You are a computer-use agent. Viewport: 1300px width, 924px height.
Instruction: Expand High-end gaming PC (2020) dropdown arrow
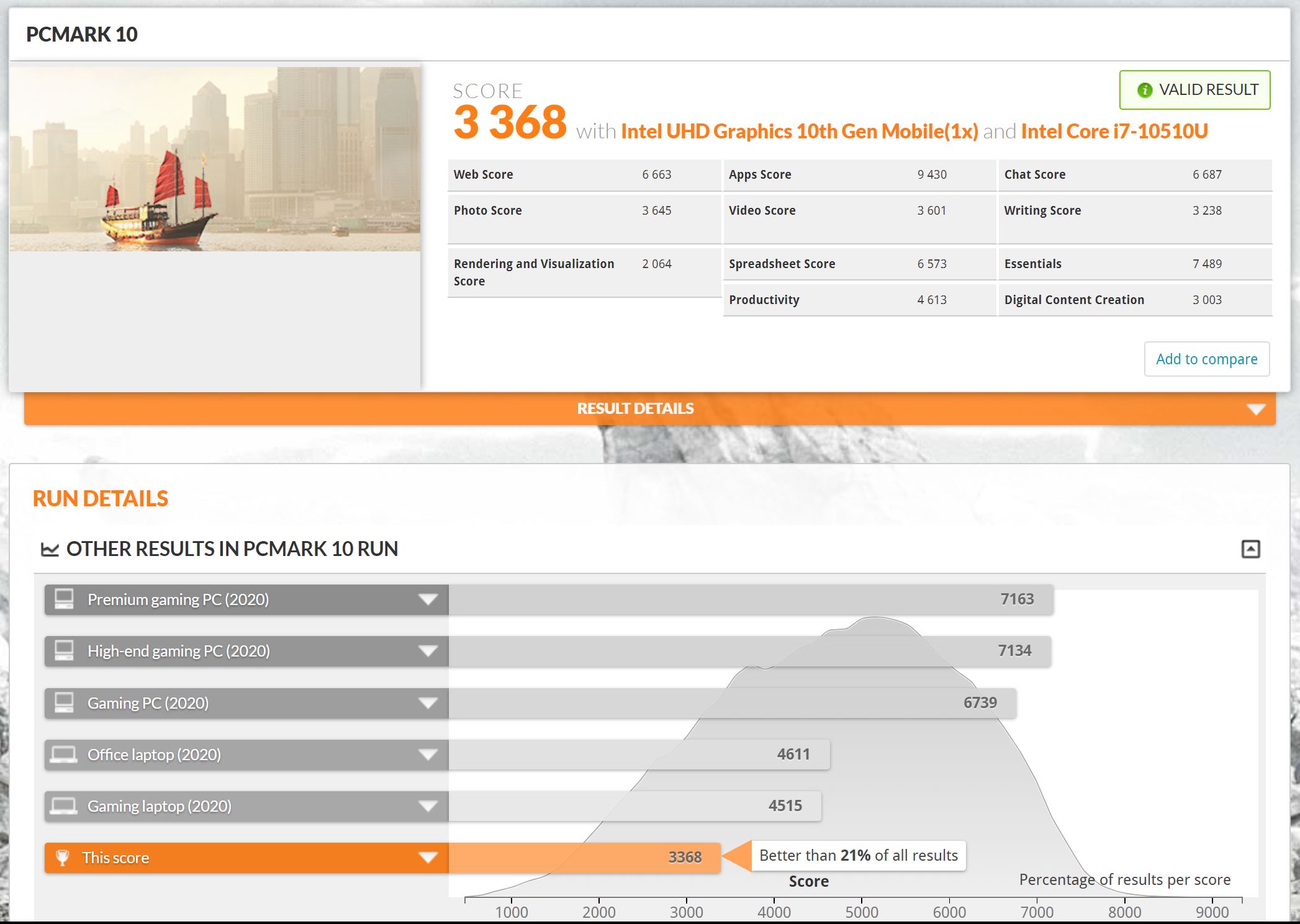coord(427,651)
